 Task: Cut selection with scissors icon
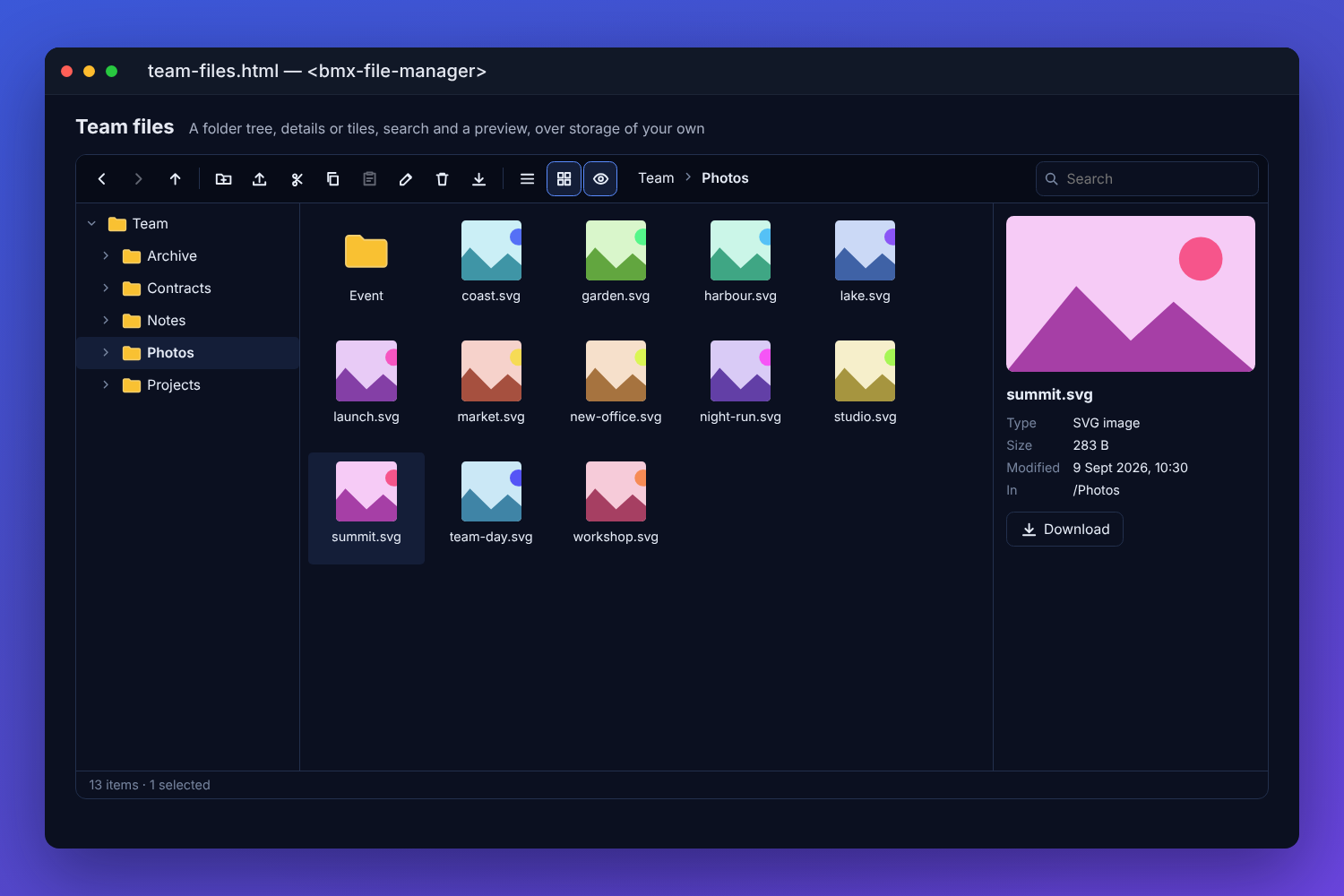click(x=297, y=179)
